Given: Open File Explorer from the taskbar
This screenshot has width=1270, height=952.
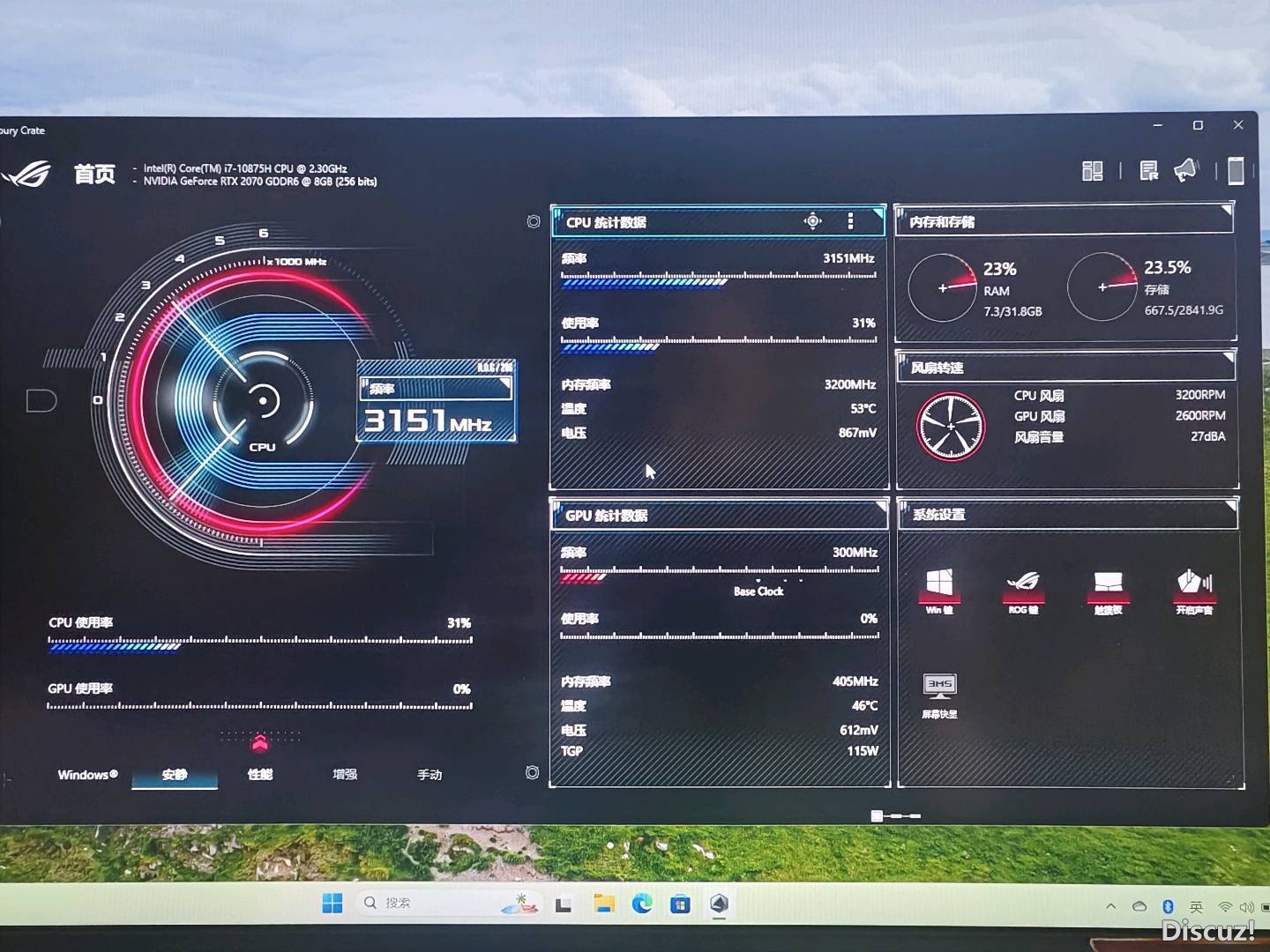Looking at the screenshot, I should pos(604,904).
